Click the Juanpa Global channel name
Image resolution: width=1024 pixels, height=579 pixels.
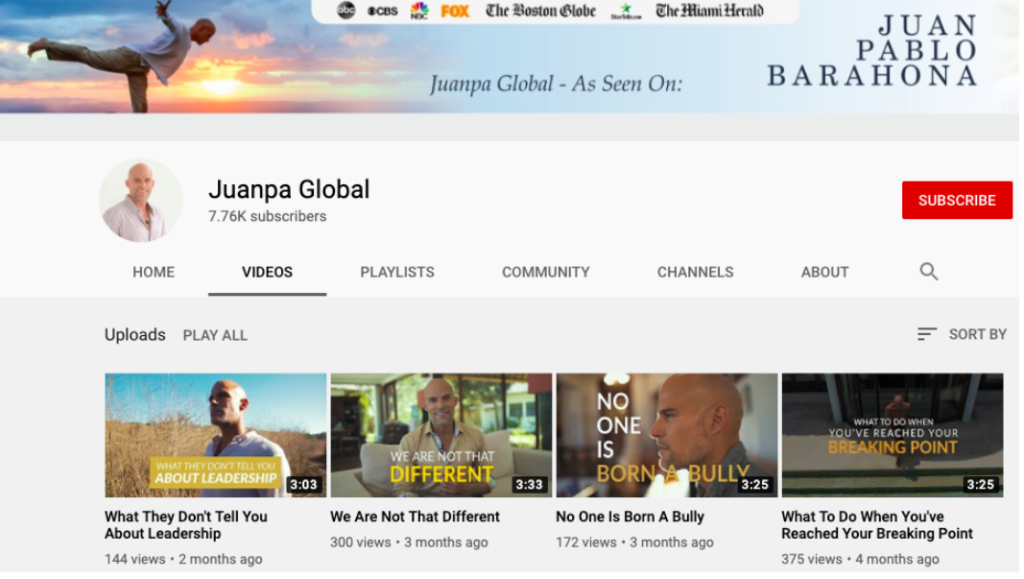[x=289, y=189]
